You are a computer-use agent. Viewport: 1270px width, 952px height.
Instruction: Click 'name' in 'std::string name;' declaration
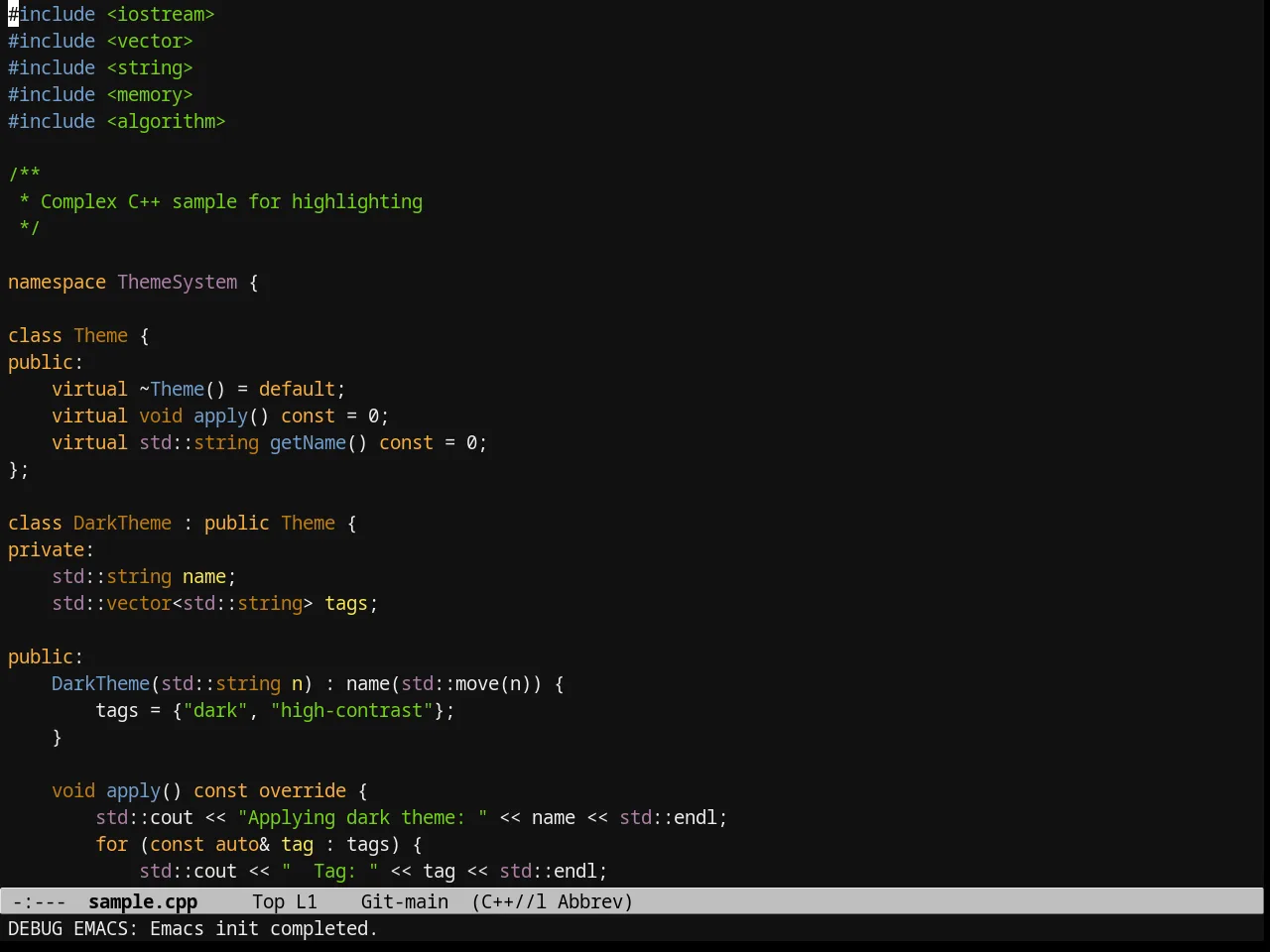tap(204, 576)
